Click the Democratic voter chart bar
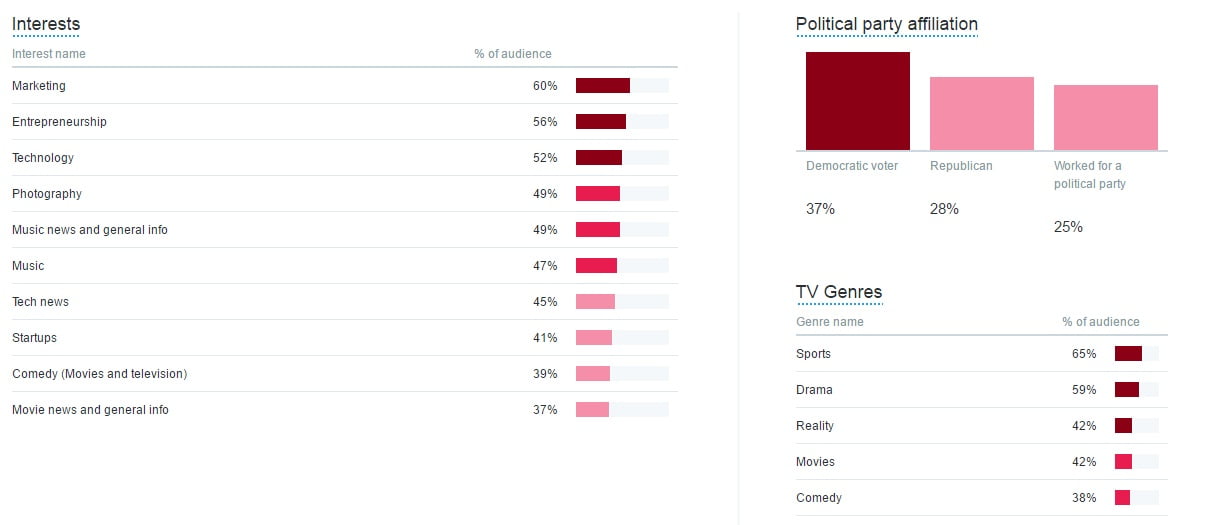1214x525 pixels. [858, 101]
